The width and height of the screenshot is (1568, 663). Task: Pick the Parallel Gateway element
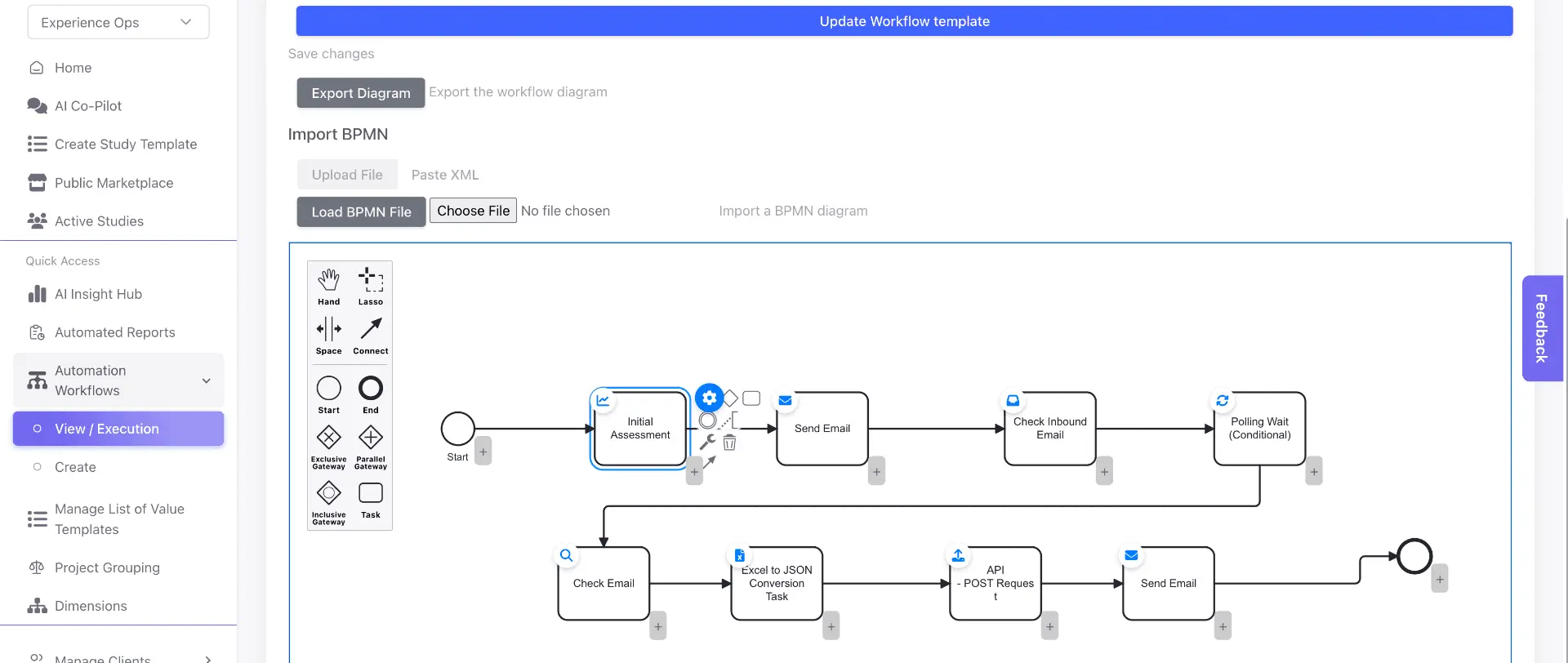[371, 446]
